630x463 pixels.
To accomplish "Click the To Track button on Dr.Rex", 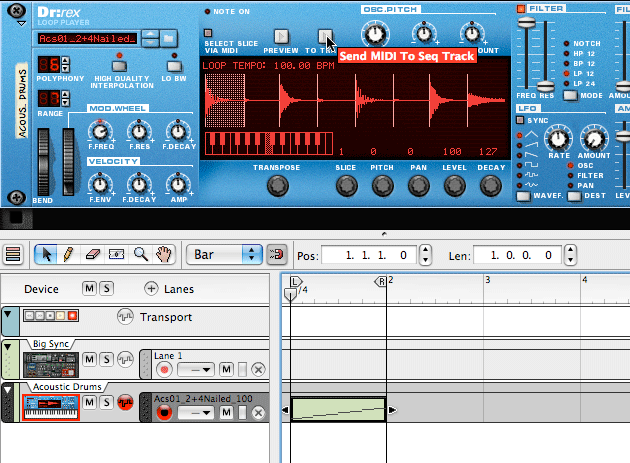I will point(325,37).
